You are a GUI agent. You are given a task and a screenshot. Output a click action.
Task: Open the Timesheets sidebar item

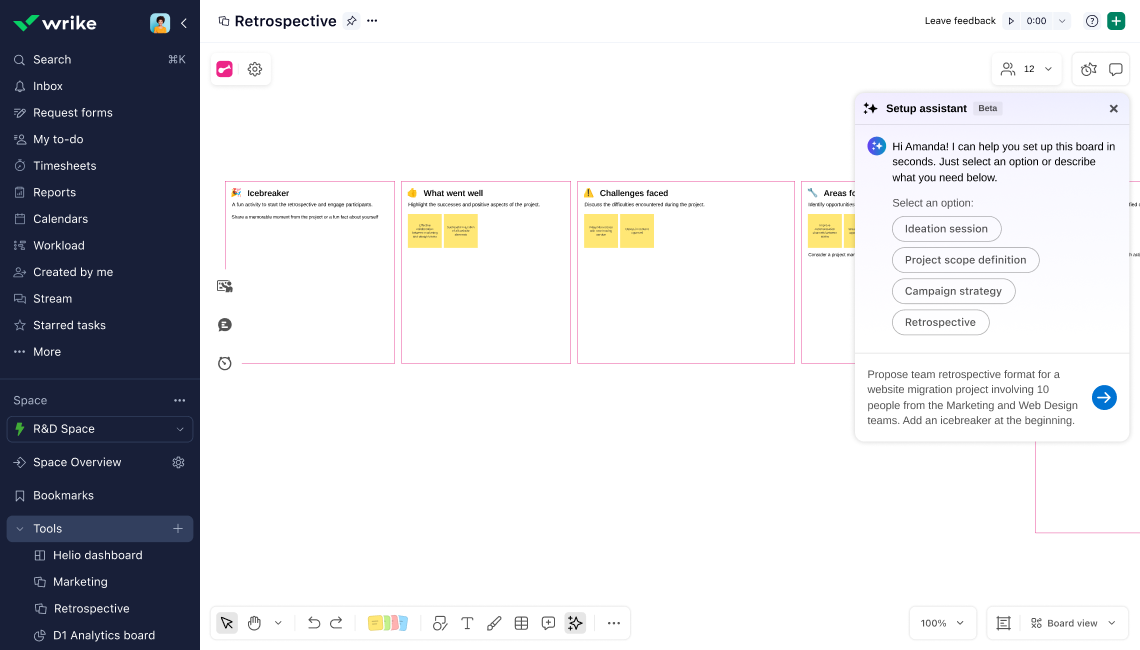(62, 165)
